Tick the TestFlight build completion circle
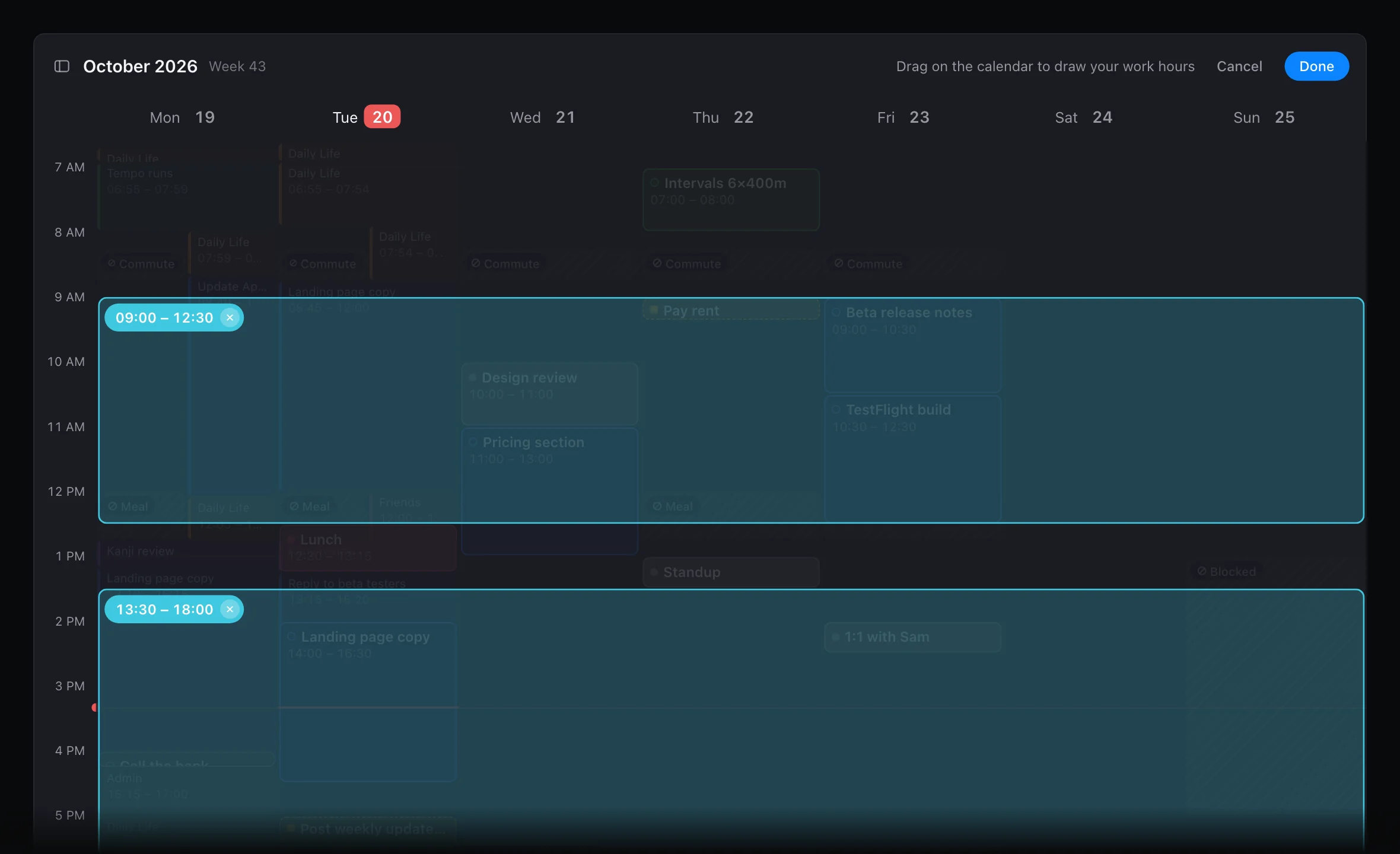1400x854 pixels. tap(836, 410)
